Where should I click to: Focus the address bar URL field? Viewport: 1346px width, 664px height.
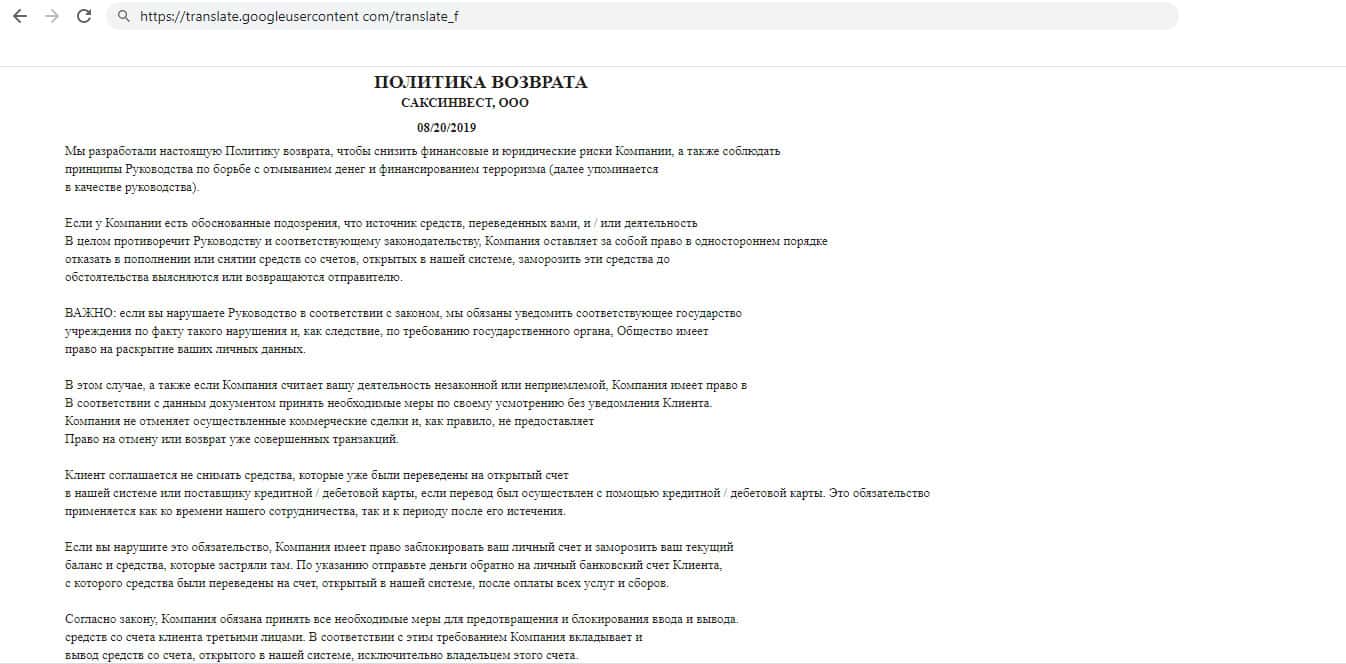642,16
